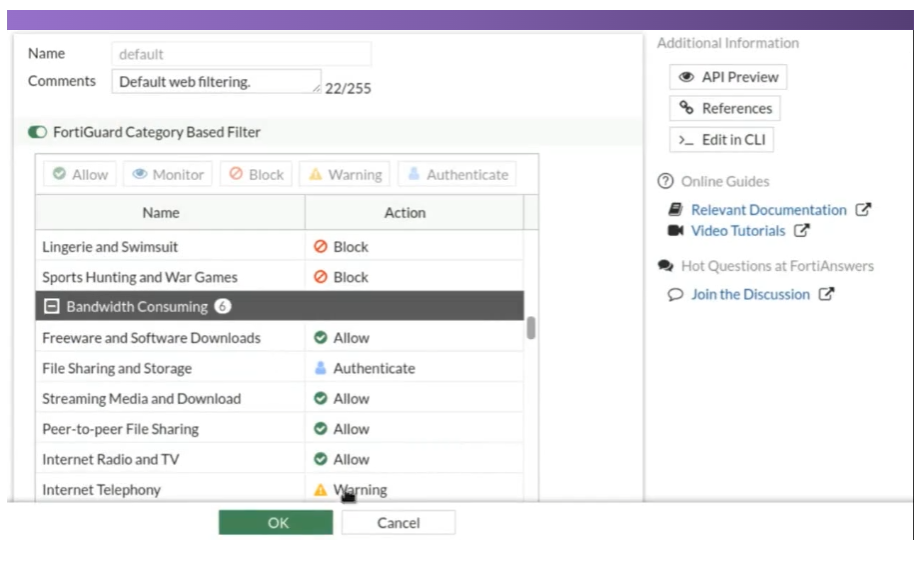Click warning triangle for Internet Telephony
The height and width of the screenshot is (578, 920).
click(320, 489)
